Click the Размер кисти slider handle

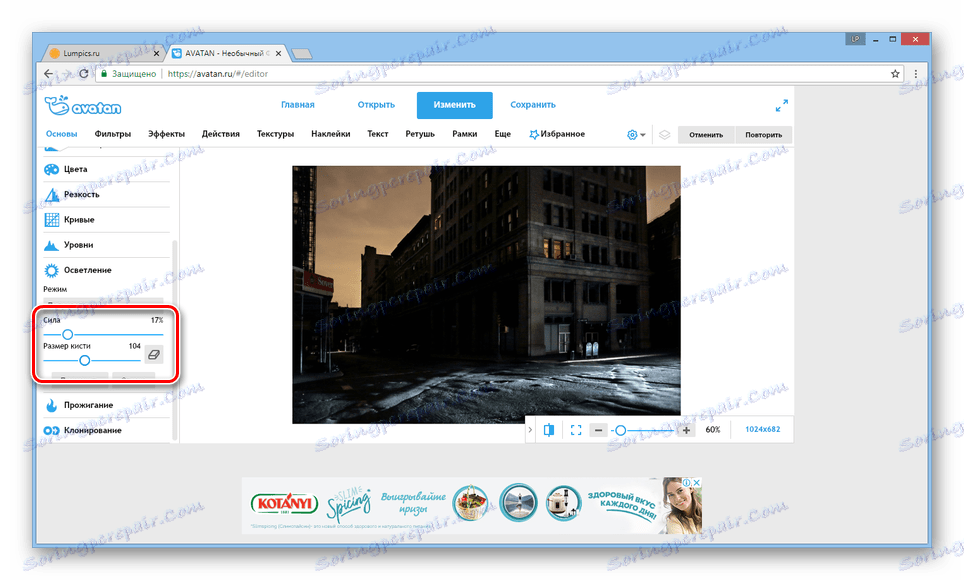[x=85, y=360]
